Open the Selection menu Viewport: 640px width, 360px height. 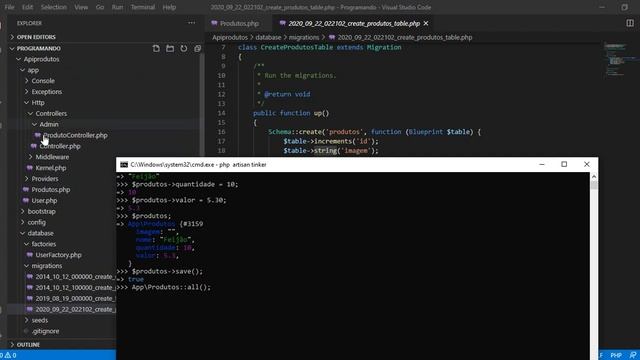(53, 7)
